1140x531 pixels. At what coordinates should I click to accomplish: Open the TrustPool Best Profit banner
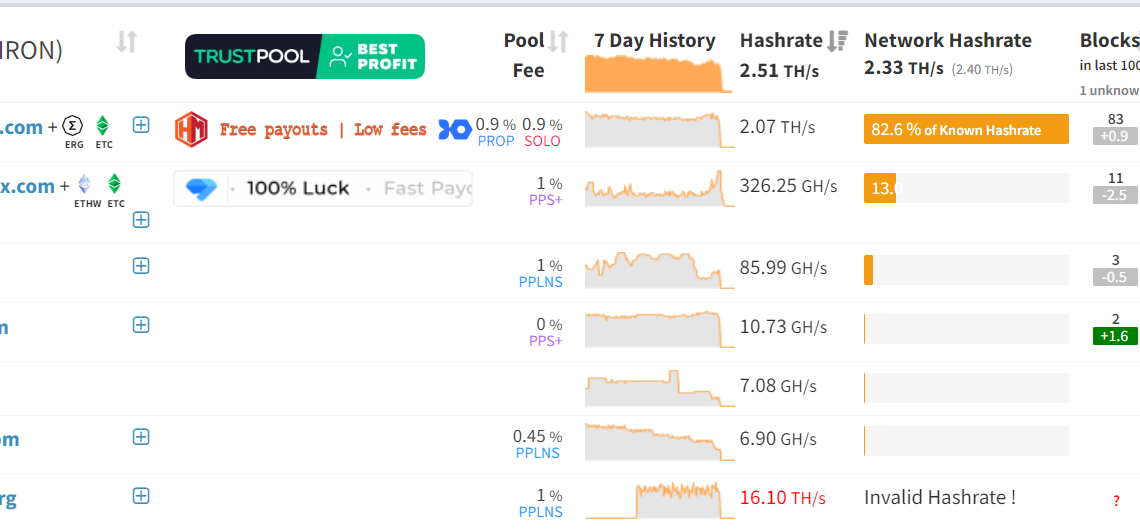pos(305,57)
